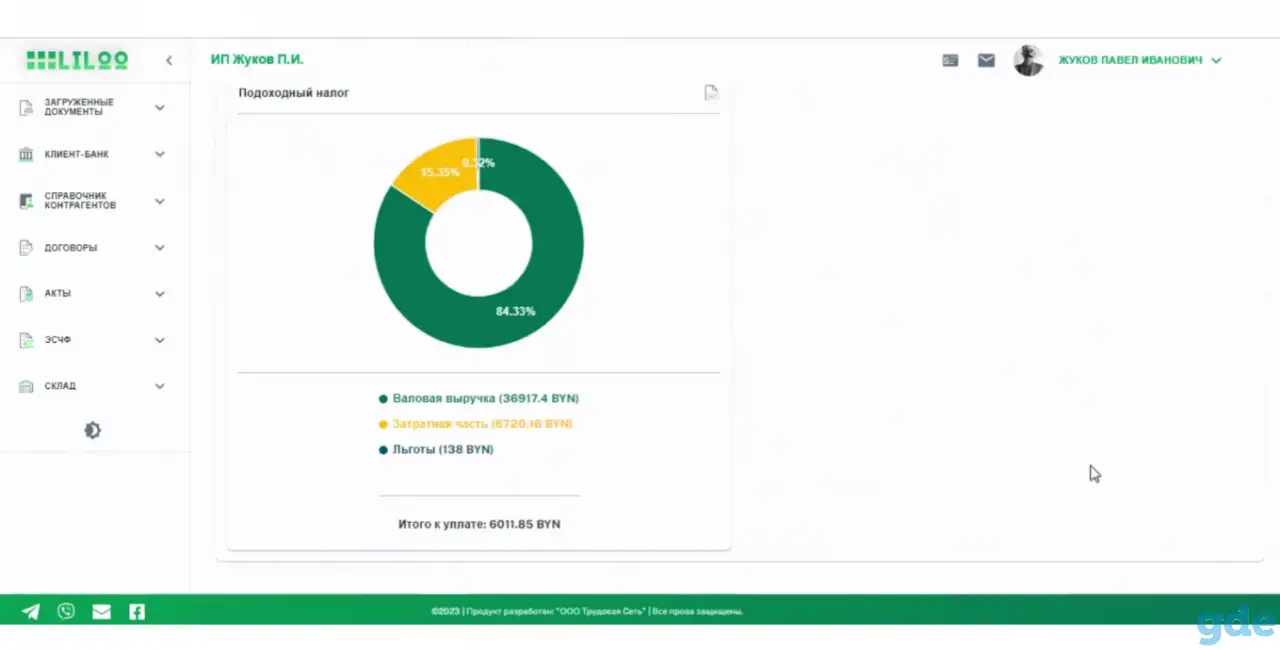Open the Жуков Павел Иванович user dropdown arrow
1280x650 pixels.
(1216, 61)
